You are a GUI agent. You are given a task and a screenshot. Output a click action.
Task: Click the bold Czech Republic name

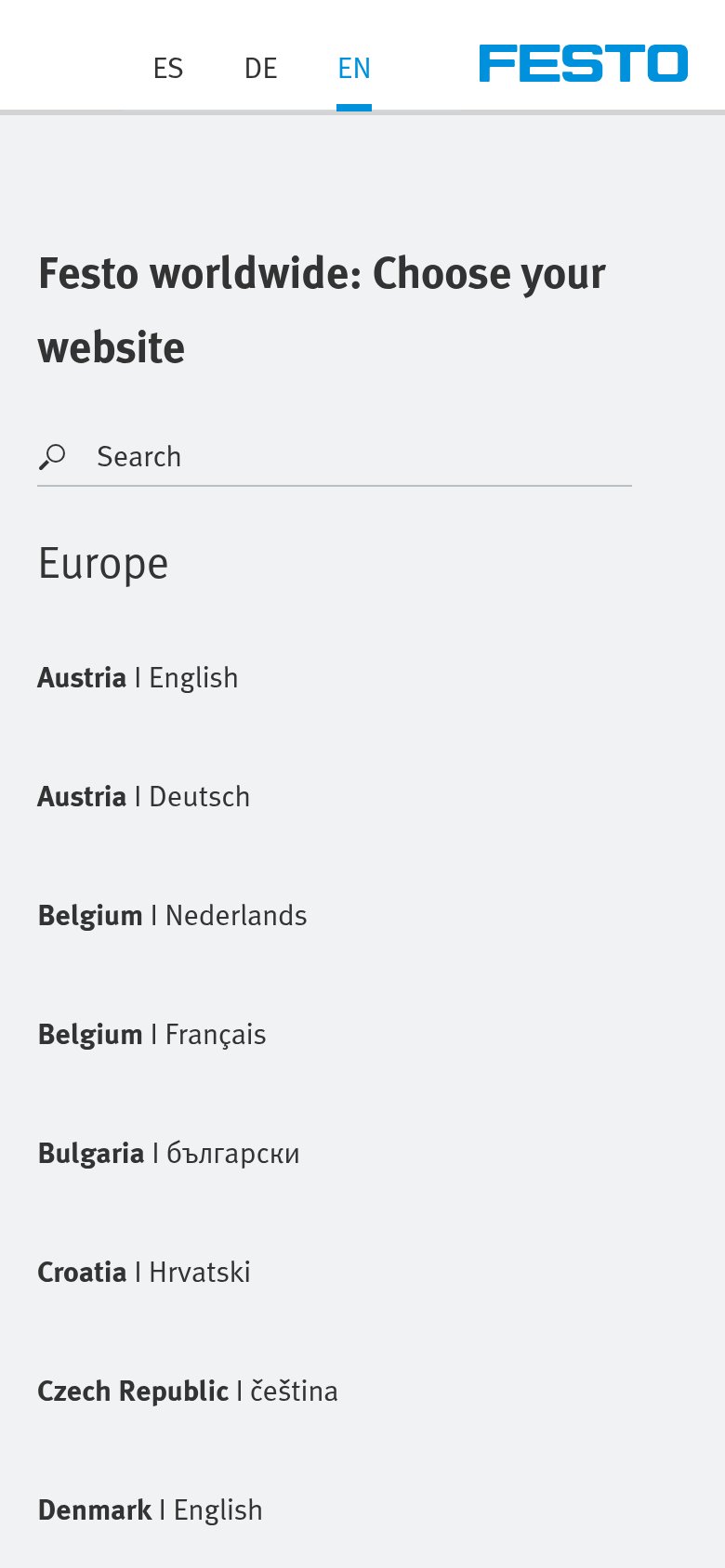(x=133, y=1392)
